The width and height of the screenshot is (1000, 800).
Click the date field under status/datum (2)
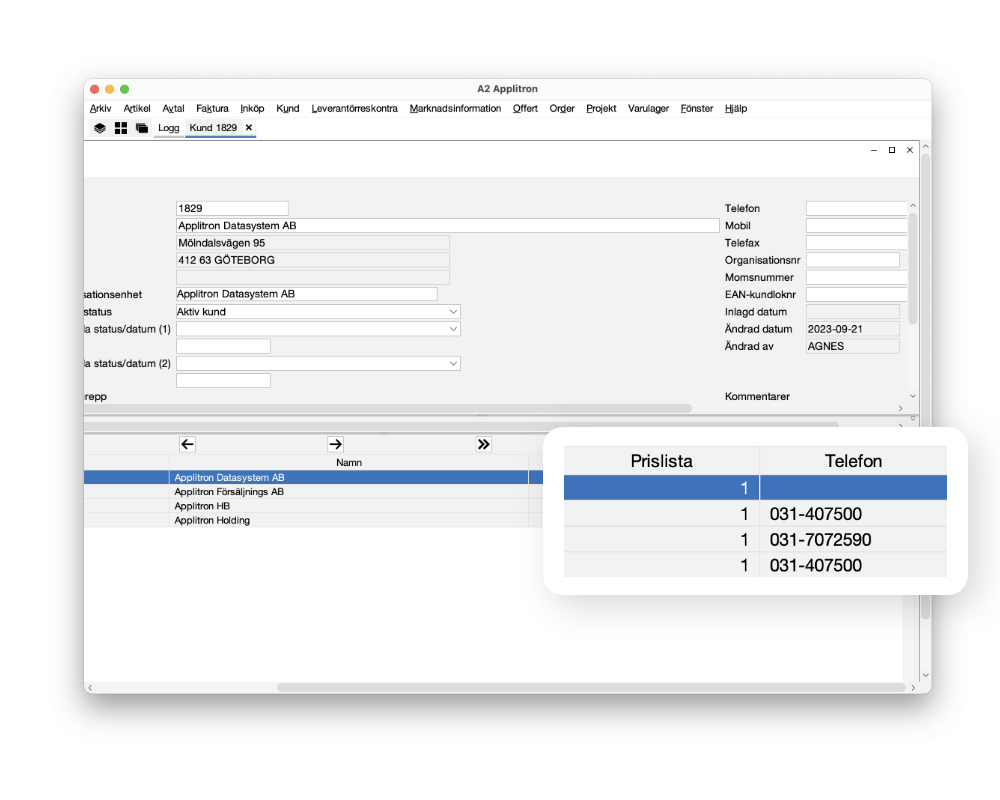click(223, 381)
